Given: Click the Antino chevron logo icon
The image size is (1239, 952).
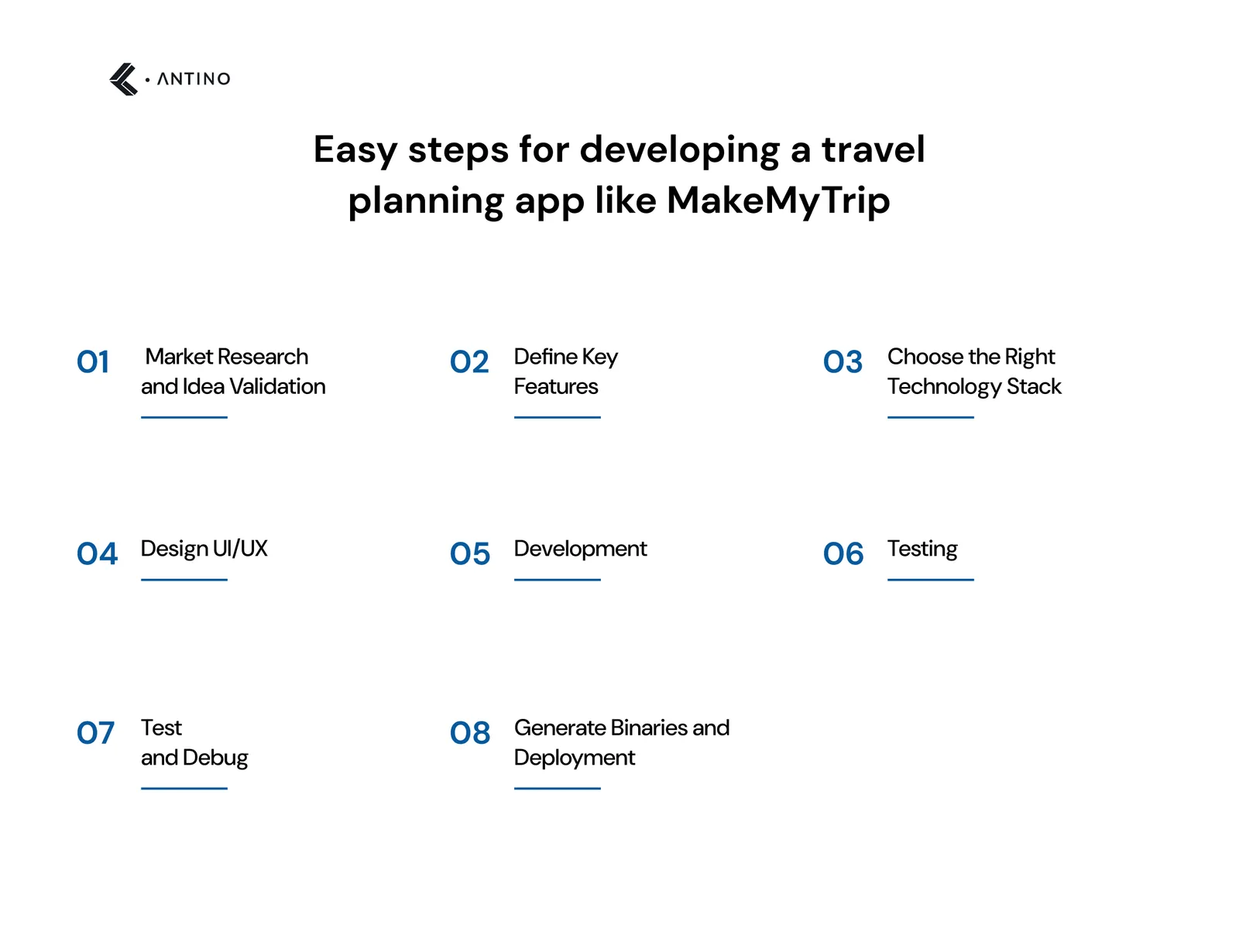Looking at the screenshot, I should 124,79.
